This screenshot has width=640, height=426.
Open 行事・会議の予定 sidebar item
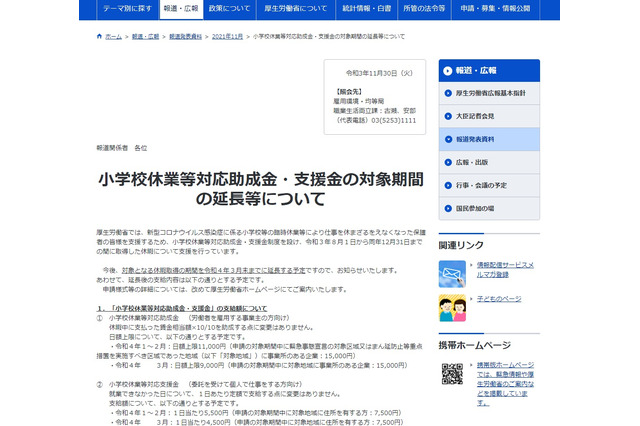point(489,185)
